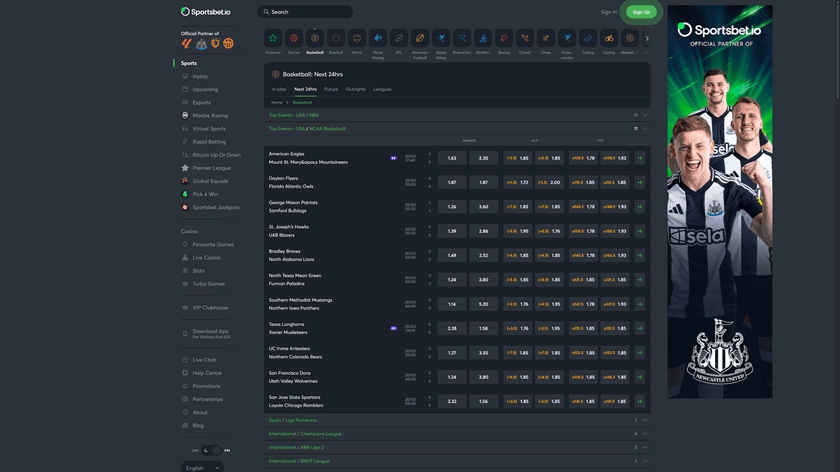Viewport: 840px width, 472px height.
Task: Click the search input field
Action: click(x=305, y=12)
